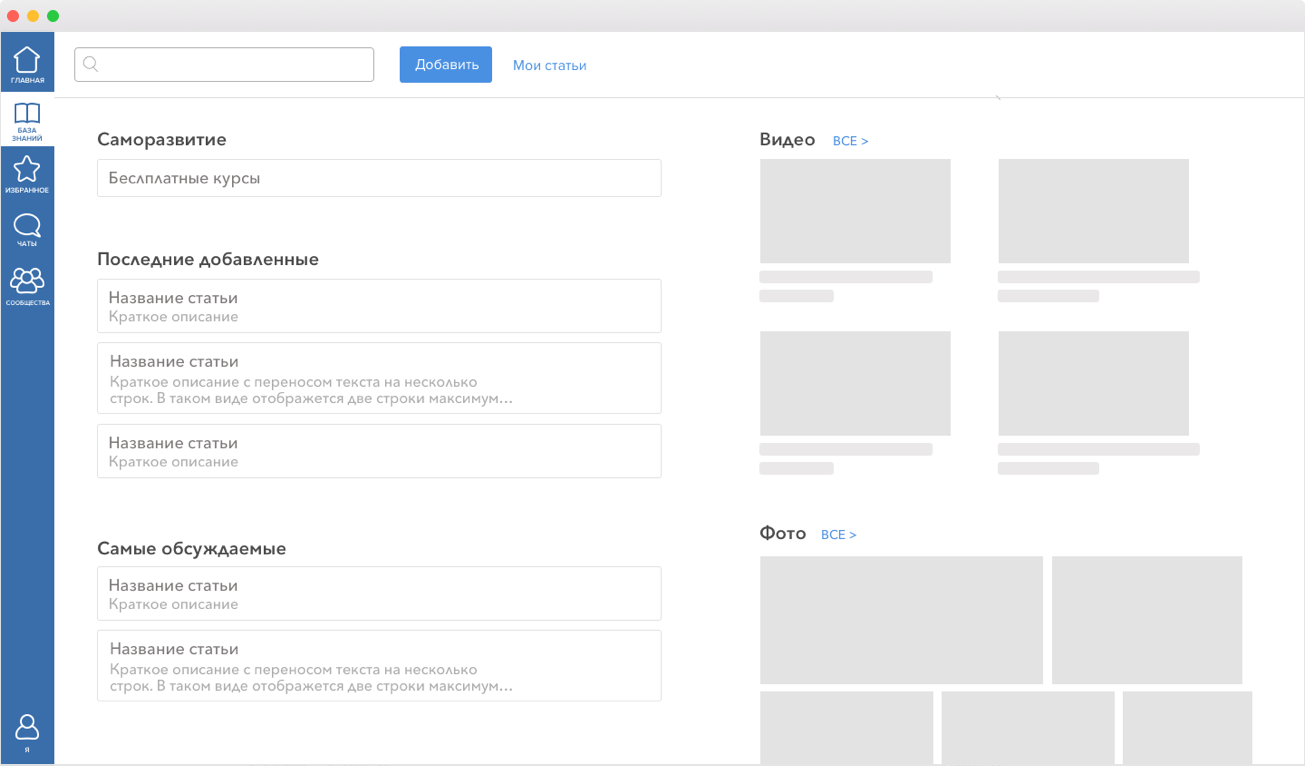Show all photos via ВСЕ > next to Фото
This screenshot has height=766, width=1305.
(839, 535)
